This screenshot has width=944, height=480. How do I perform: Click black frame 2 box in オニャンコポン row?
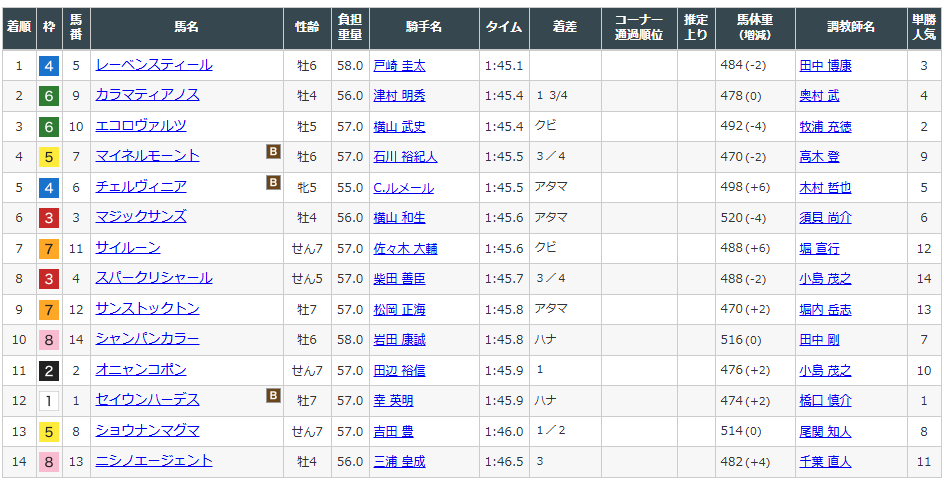tap(48, 371)
